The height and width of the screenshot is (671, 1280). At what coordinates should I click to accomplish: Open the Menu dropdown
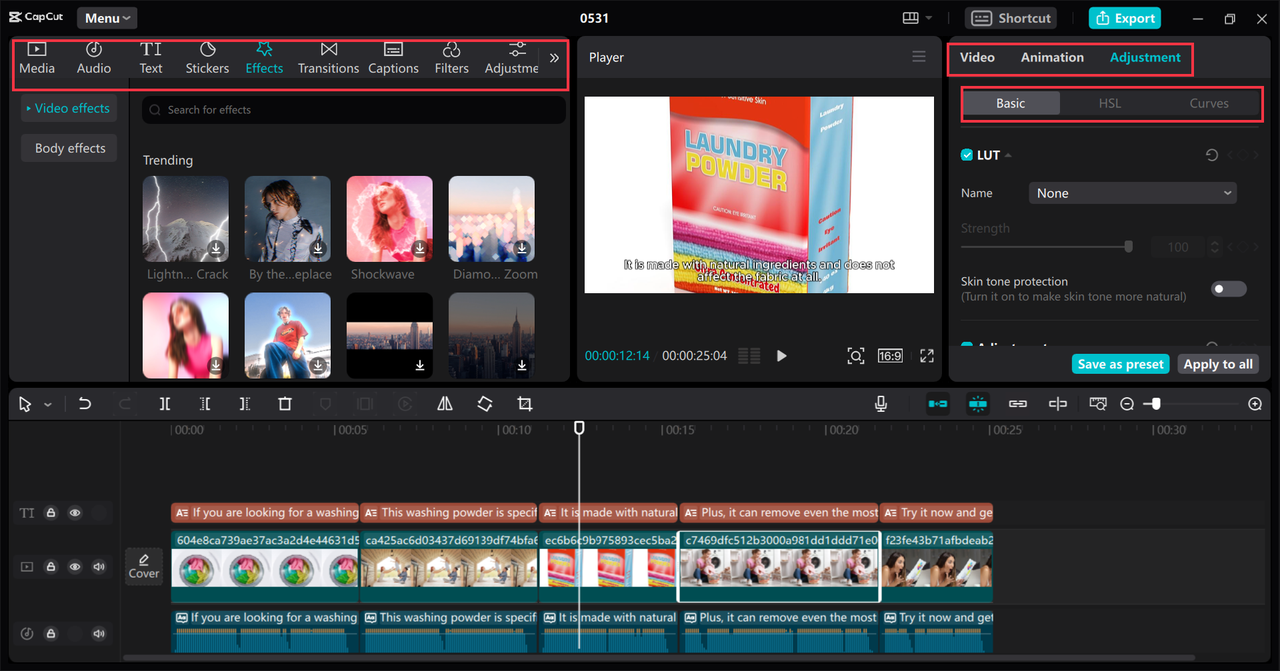pos(106,18)
